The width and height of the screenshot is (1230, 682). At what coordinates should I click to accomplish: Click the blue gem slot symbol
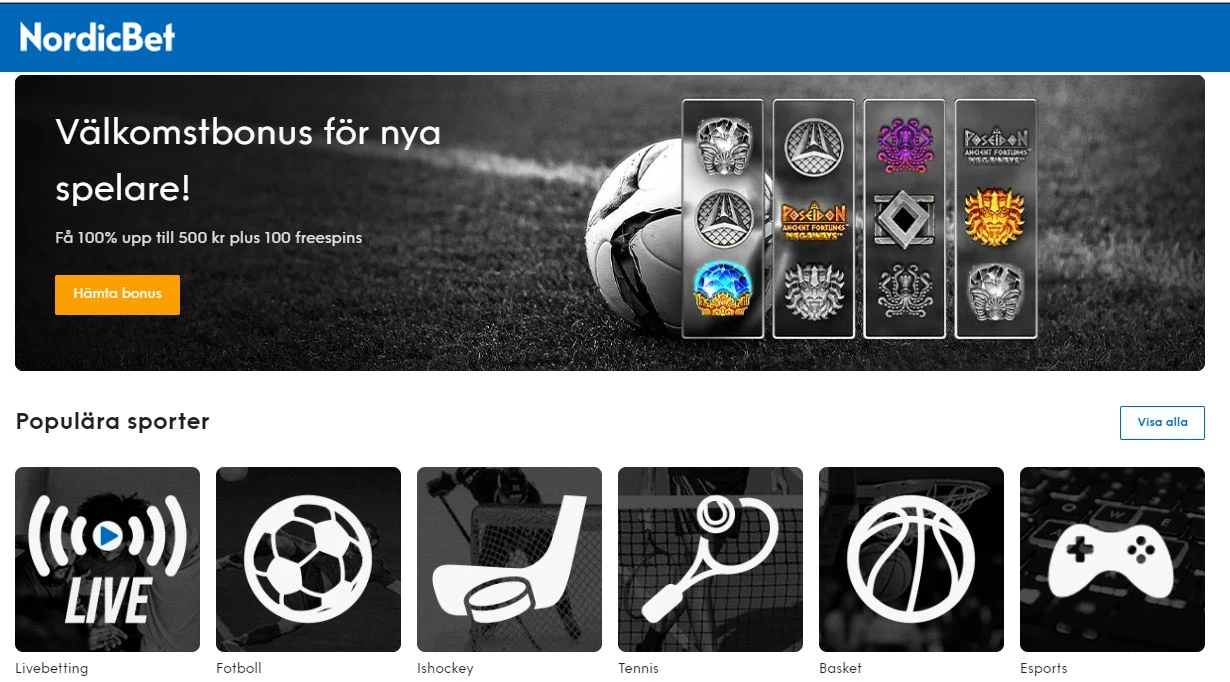coord(723,290)
